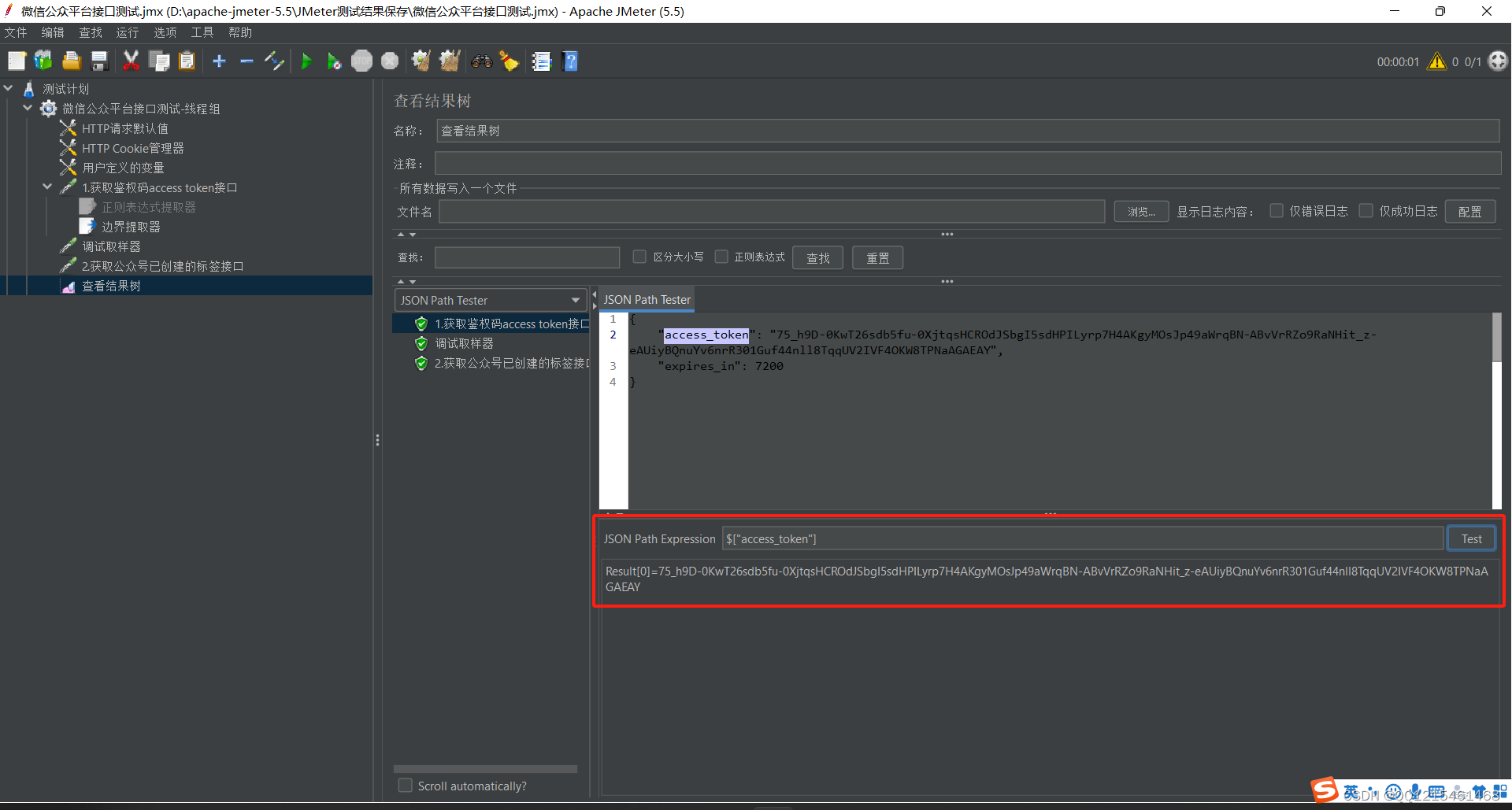Open the 帮助 menu

click(x=240, y=32)
